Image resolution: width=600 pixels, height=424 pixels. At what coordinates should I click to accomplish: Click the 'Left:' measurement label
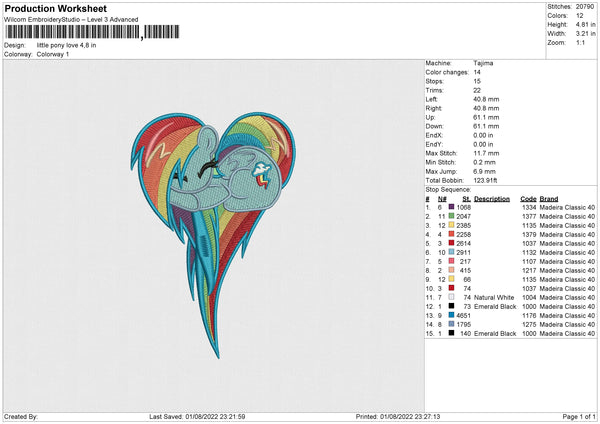point(431,99)
